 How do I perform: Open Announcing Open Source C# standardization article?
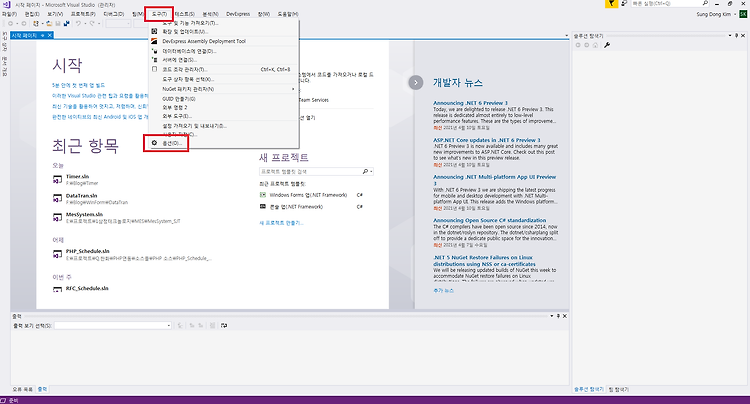click(x=490, y=220)
